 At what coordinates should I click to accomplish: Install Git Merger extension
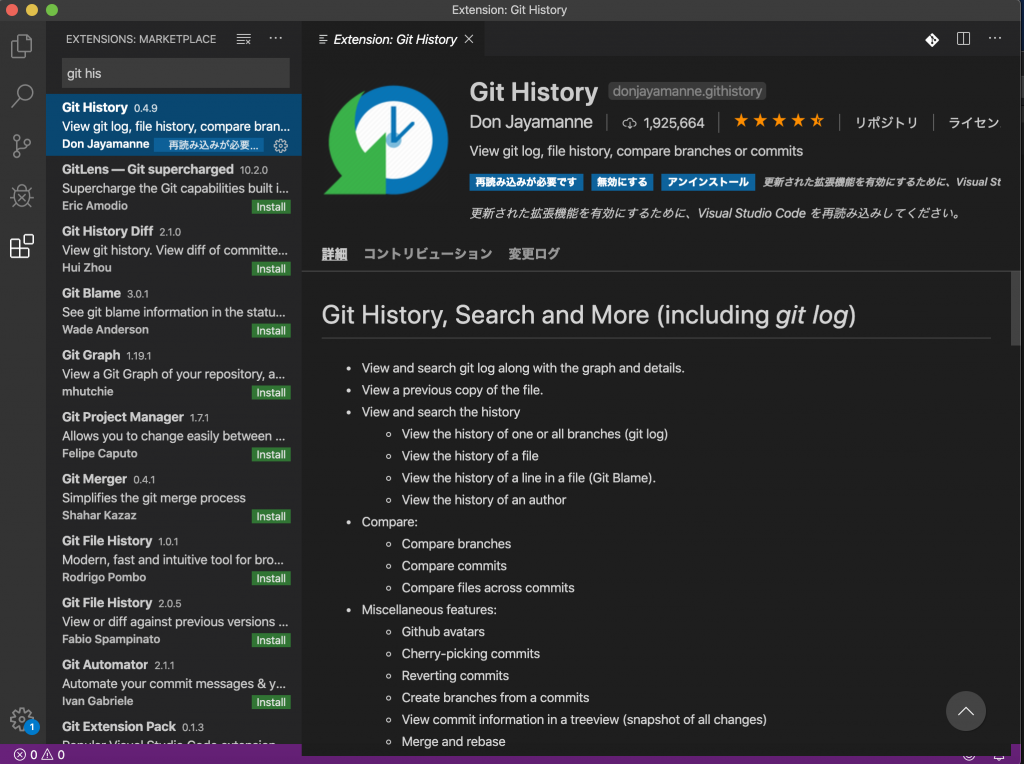[271, 517]
